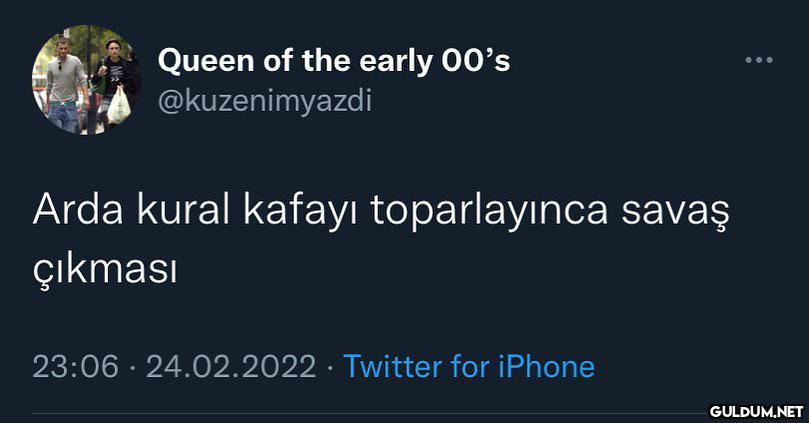Click the round profile avatar photo
The height and width of the screenshot is (423, 809).
click(87, 80)
